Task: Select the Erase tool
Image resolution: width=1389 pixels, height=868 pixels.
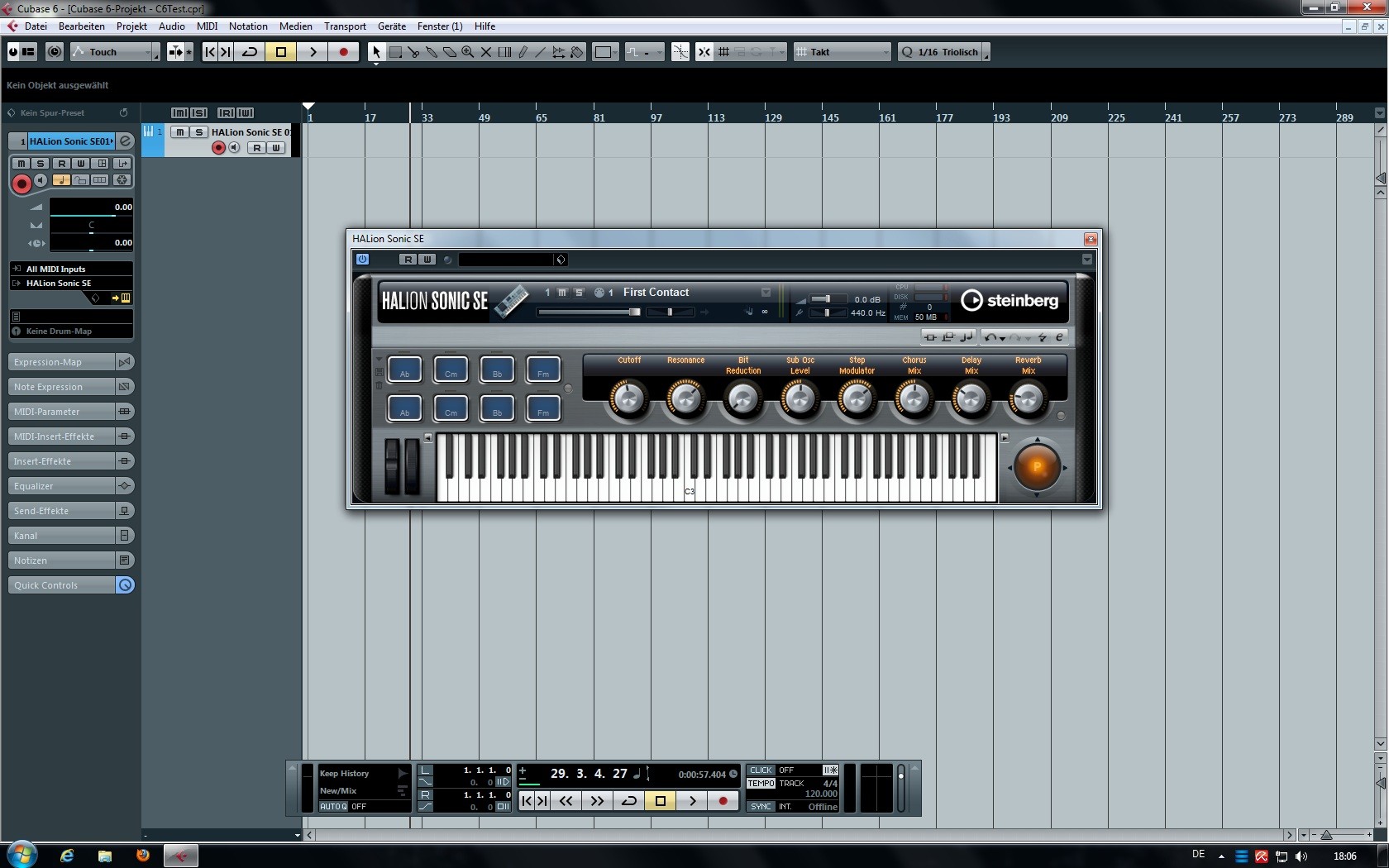Action: click(x=450, y=52)
